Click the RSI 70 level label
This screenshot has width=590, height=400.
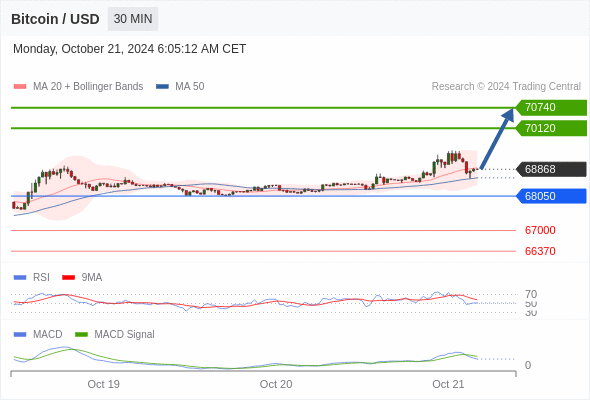coord(531,294)
